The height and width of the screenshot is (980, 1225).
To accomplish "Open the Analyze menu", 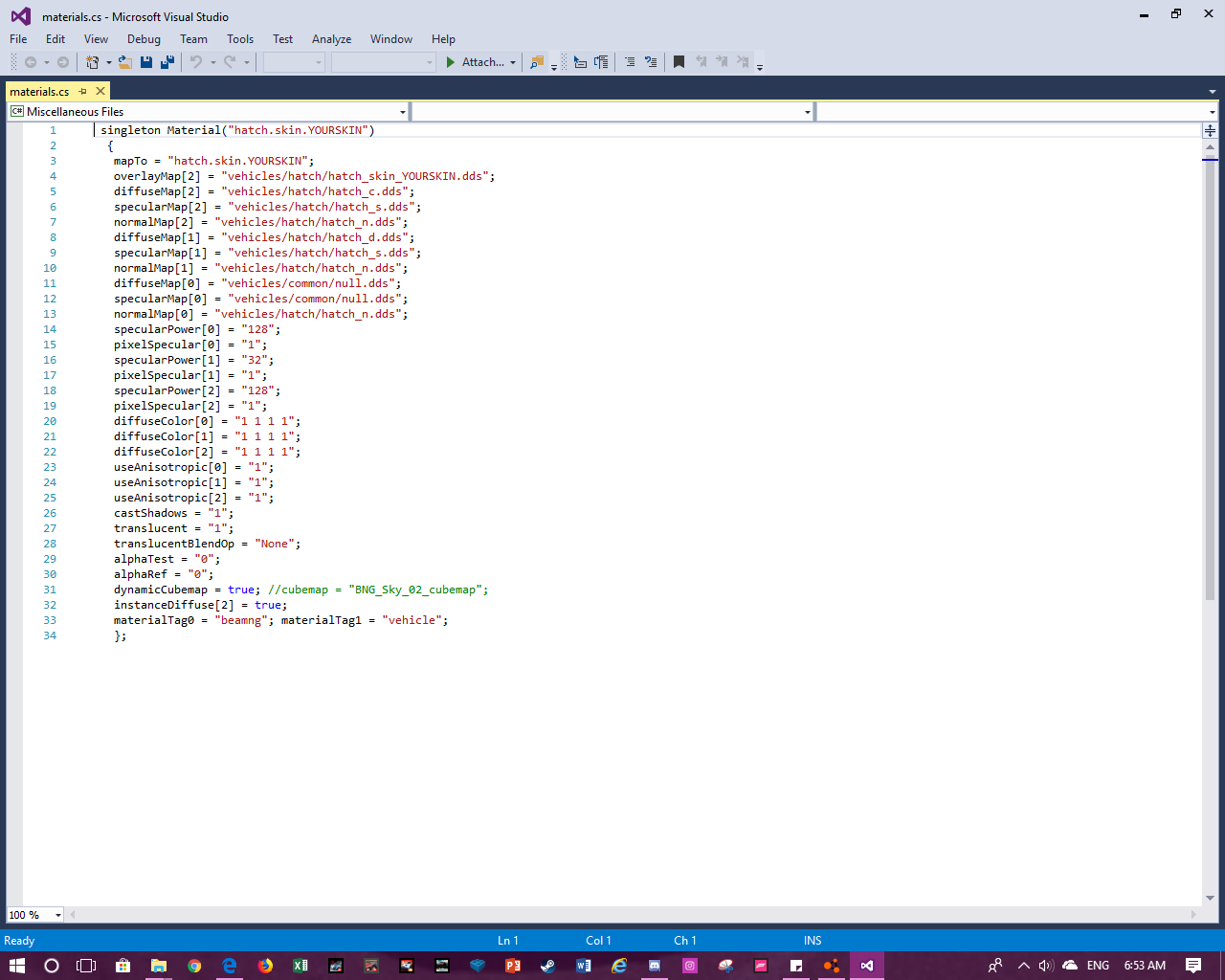I will [331, 39].
